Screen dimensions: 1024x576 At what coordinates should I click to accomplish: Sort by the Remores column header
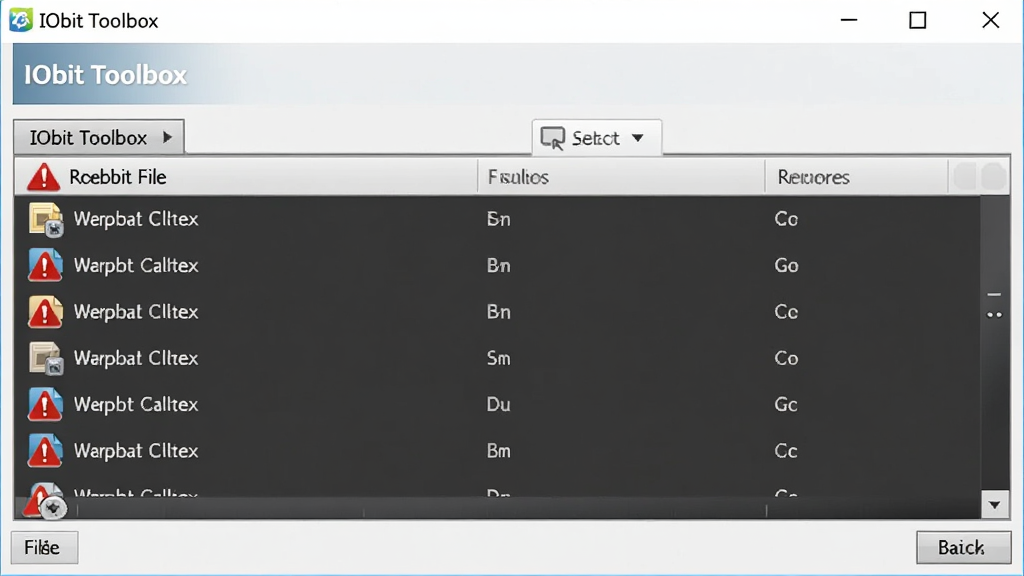tap(856, 177)
